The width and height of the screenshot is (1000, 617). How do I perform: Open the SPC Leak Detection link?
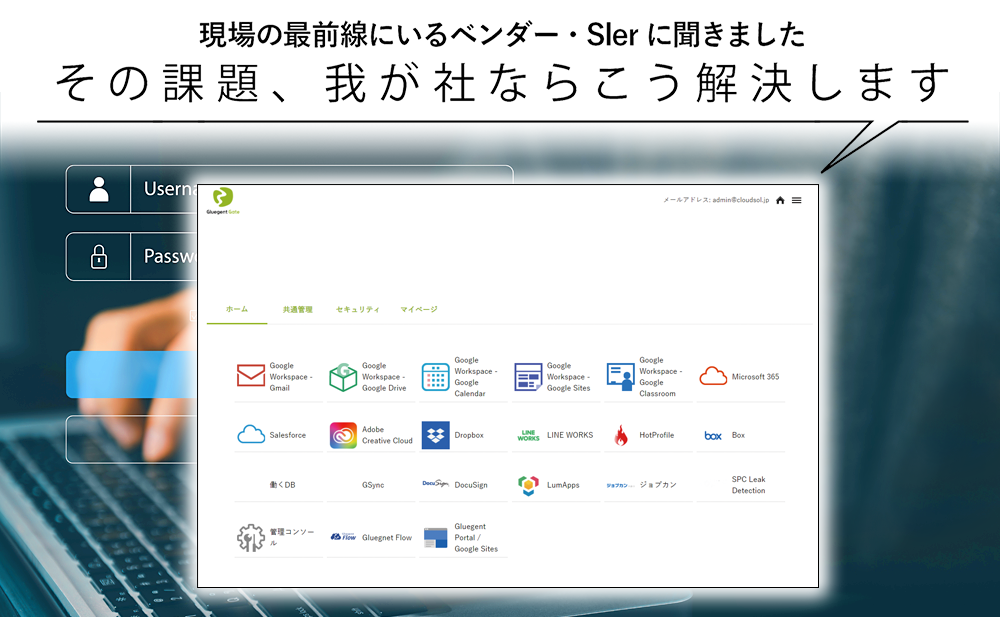(x=748, y=485)
